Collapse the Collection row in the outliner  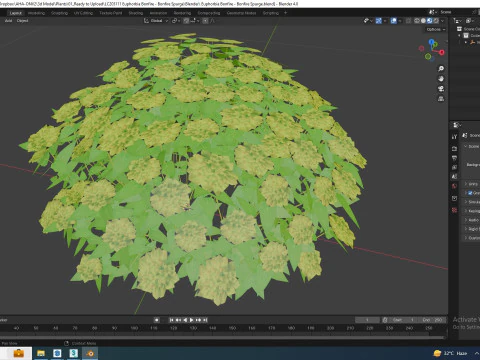point(459,35)
